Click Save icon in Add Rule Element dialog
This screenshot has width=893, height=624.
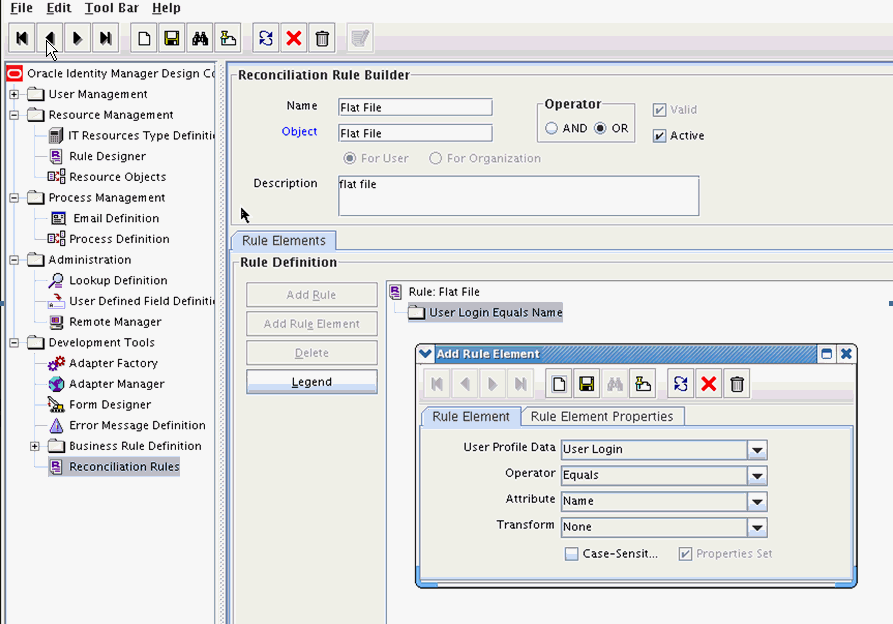(x=587, y=384)
